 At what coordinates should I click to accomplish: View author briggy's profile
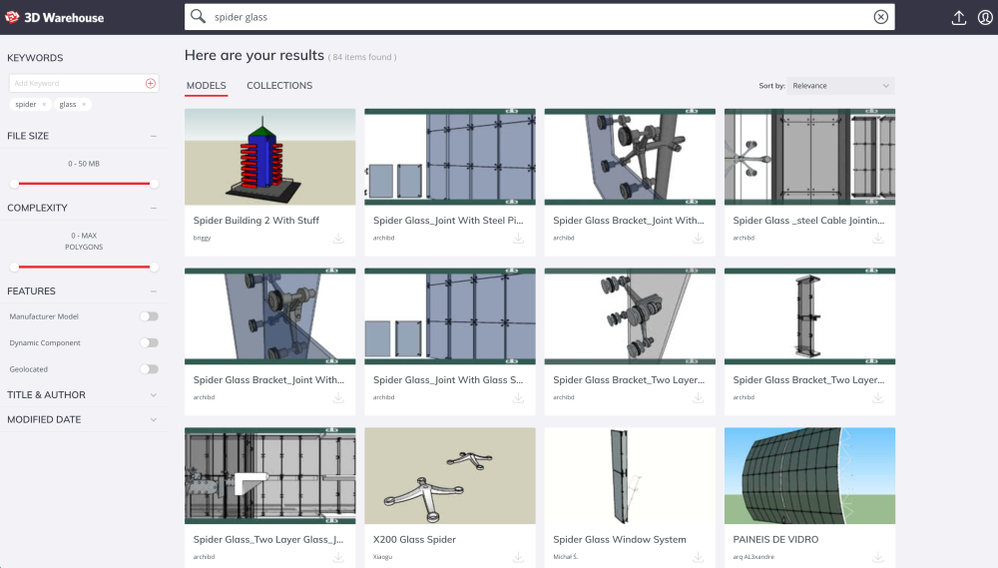click(202, 238)
